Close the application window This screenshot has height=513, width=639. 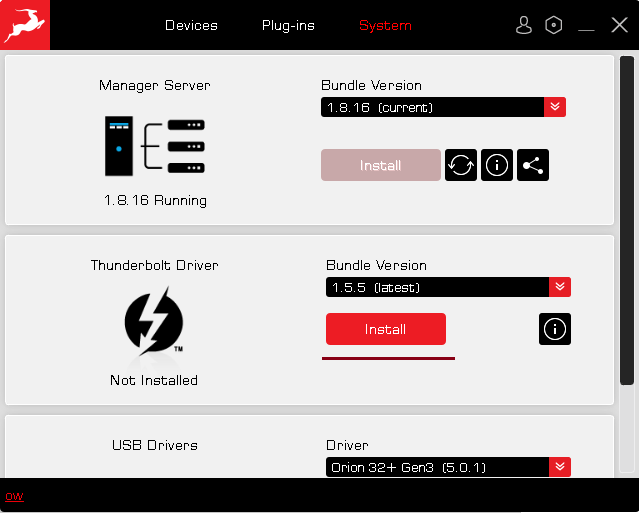pos(619,25)
